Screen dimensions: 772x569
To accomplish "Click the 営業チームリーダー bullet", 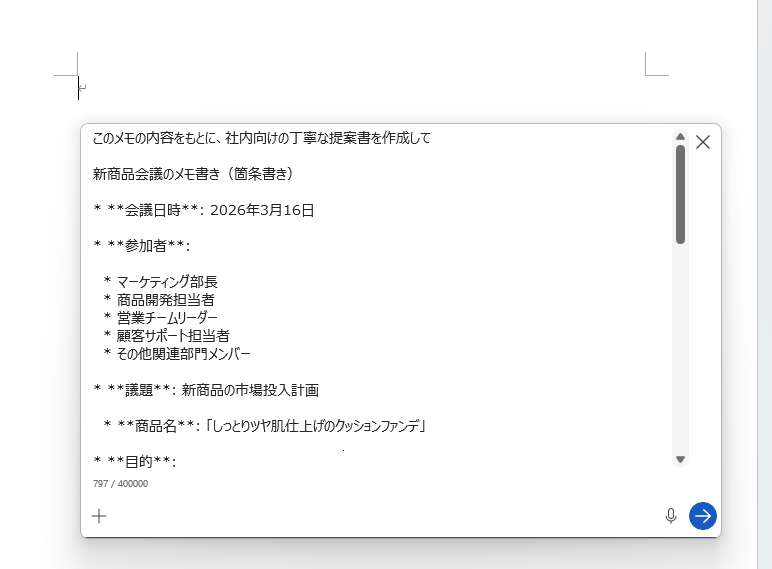I will click(x=161, y=318).
